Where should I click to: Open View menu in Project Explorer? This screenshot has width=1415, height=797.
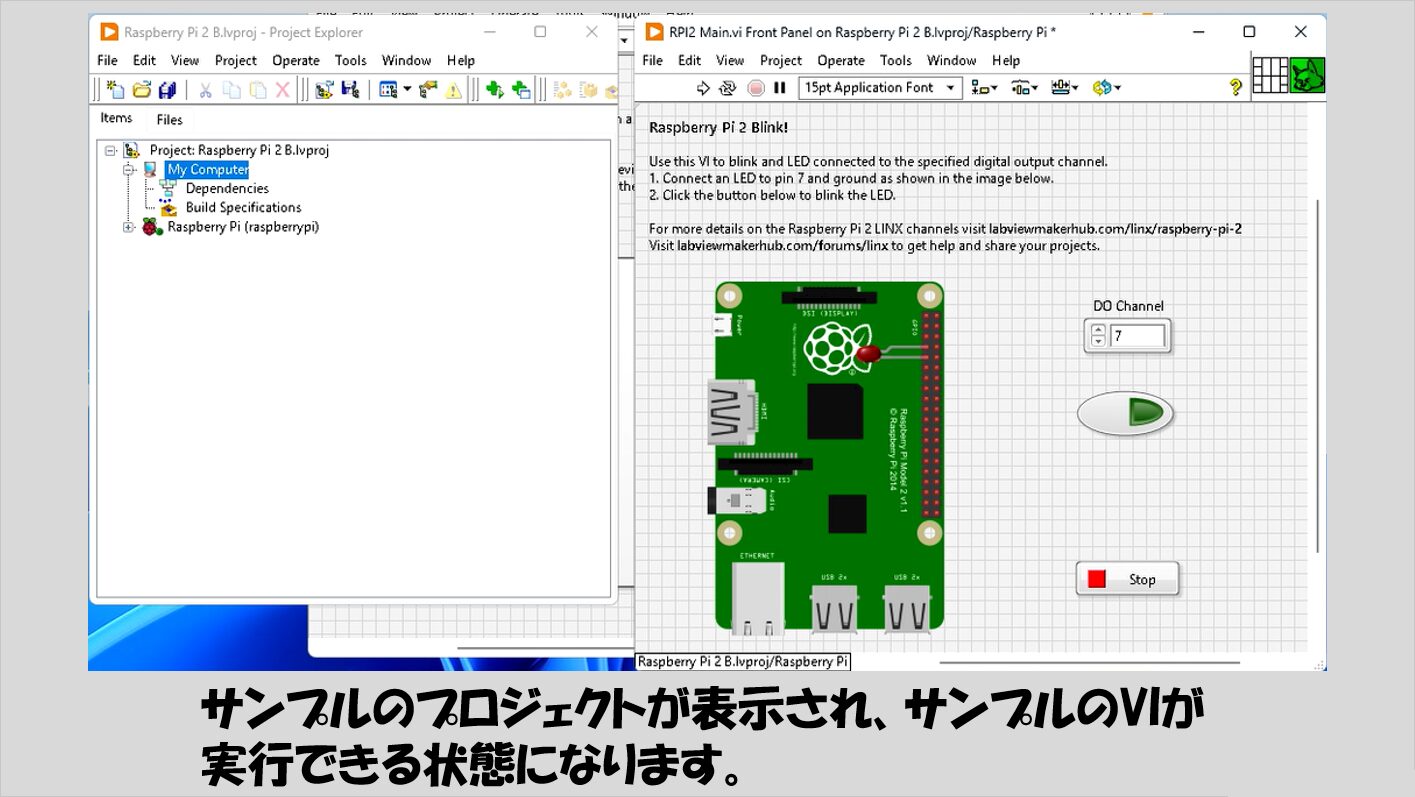click(x=185, y=60)
